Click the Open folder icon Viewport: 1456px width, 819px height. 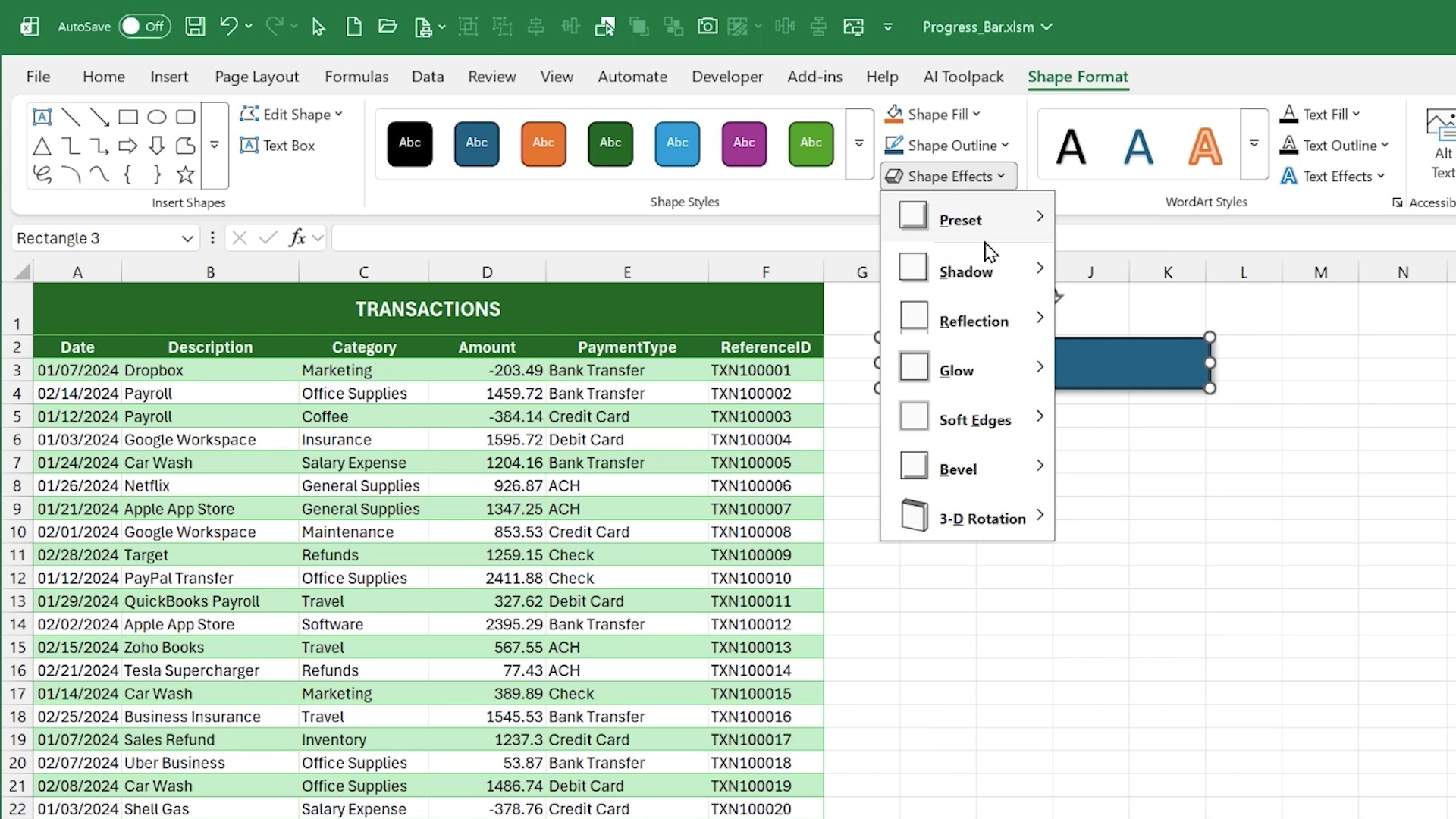coord(388,27)
